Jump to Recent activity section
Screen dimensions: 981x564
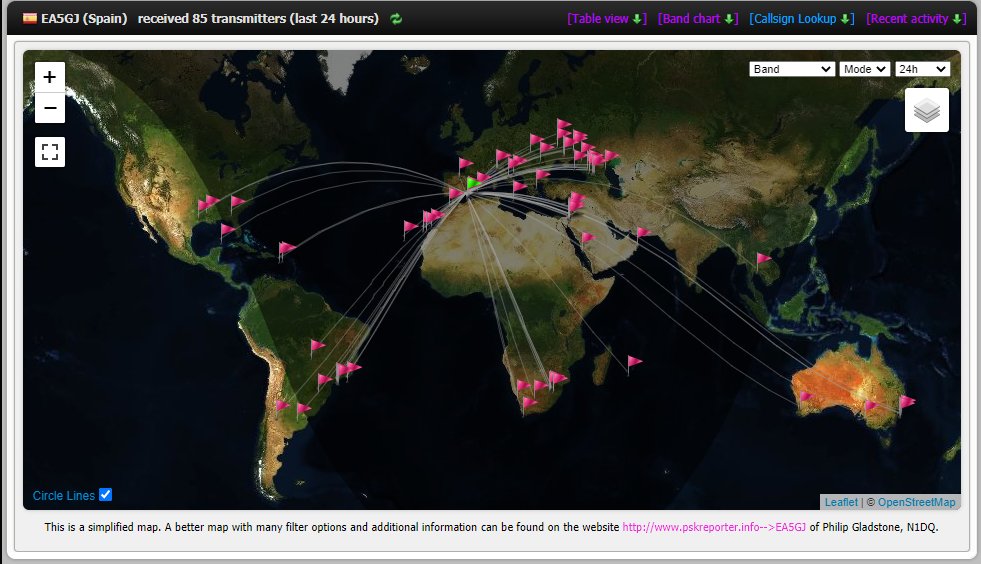916,19
